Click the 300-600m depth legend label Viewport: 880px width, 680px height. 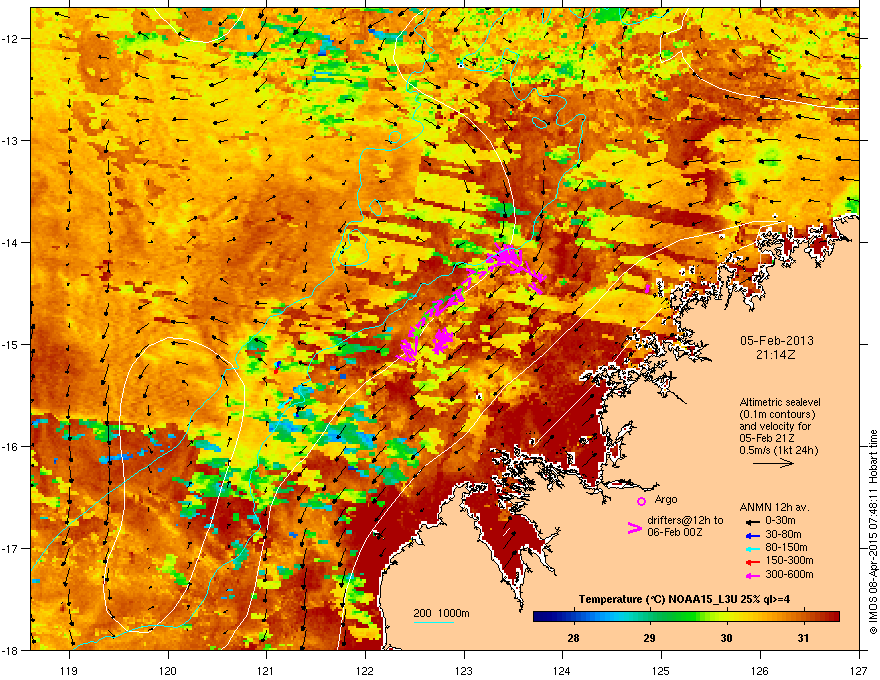(x=789, y=574)
